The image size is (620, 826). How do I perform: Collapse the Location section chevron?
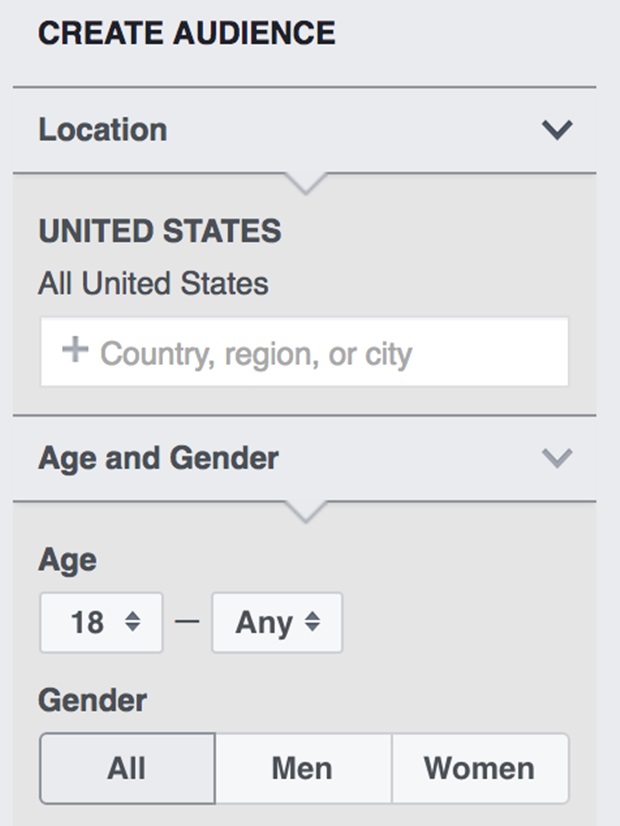(x=557, y=130)
